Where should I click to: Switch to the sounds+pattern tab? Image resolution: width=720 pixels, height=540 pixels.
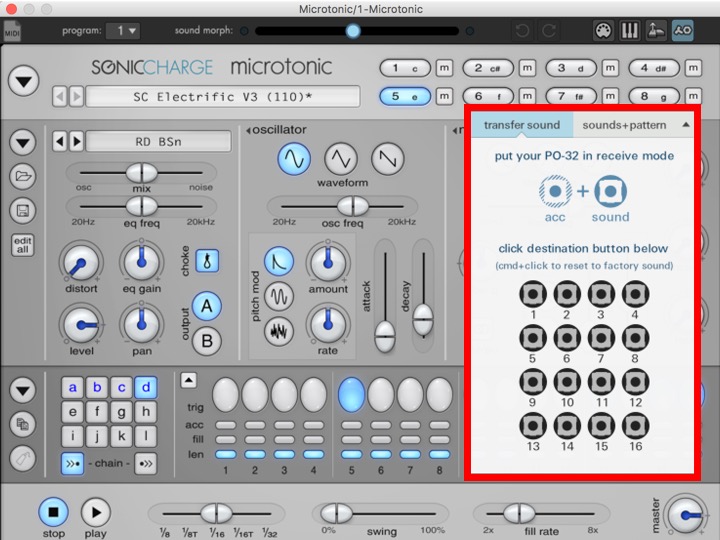[x=624, y=125]
